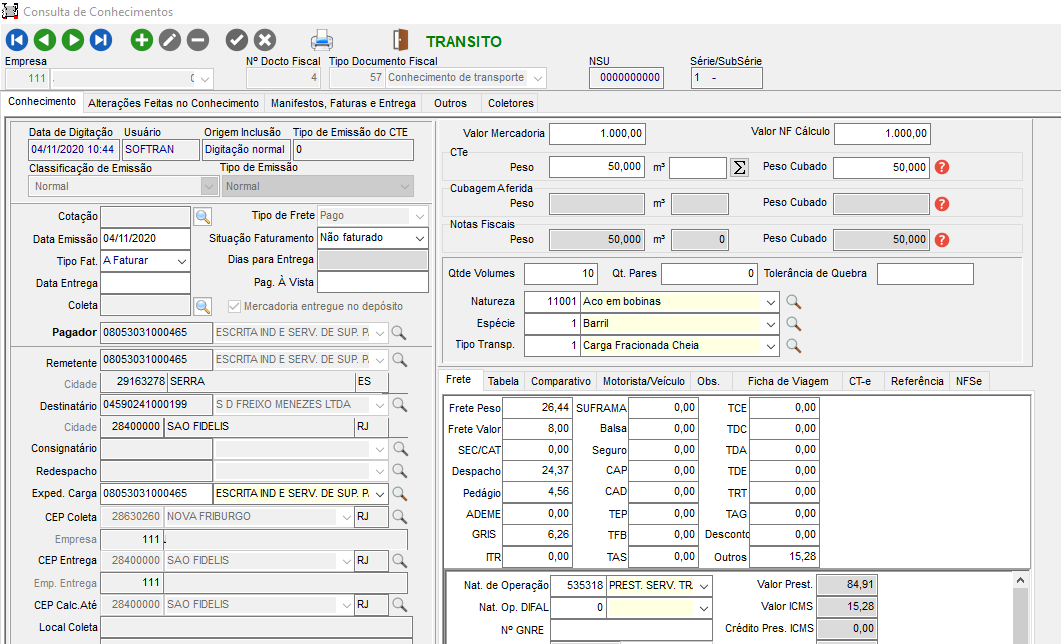This screenshot has width=1061, height=644.
Task: Click the red help icon beside CTe Peso Cubado
Action: (x=941, y=168)
